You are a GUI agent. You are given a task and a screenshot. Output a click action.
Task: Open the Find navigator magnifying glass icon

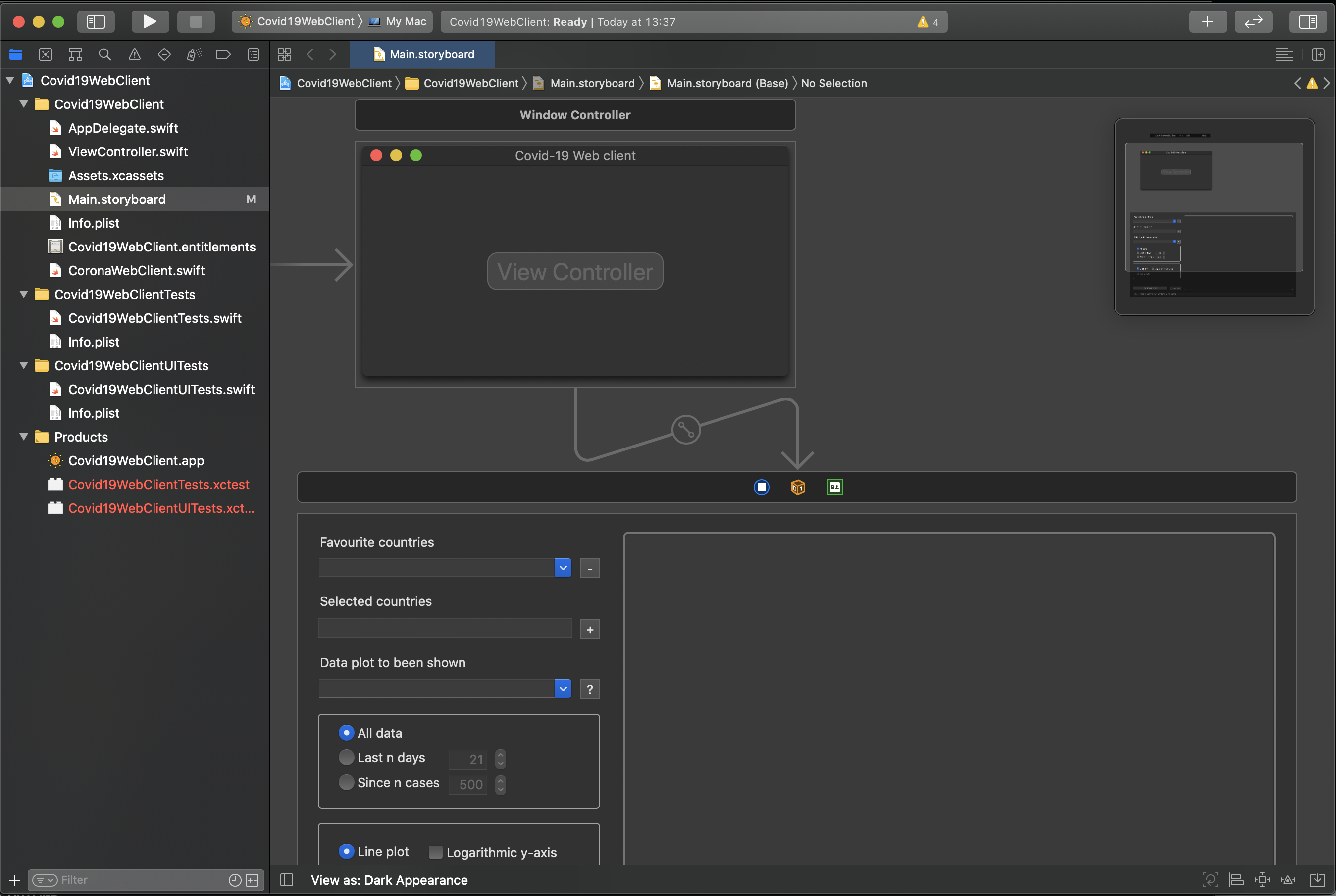[x=104, y=54]
